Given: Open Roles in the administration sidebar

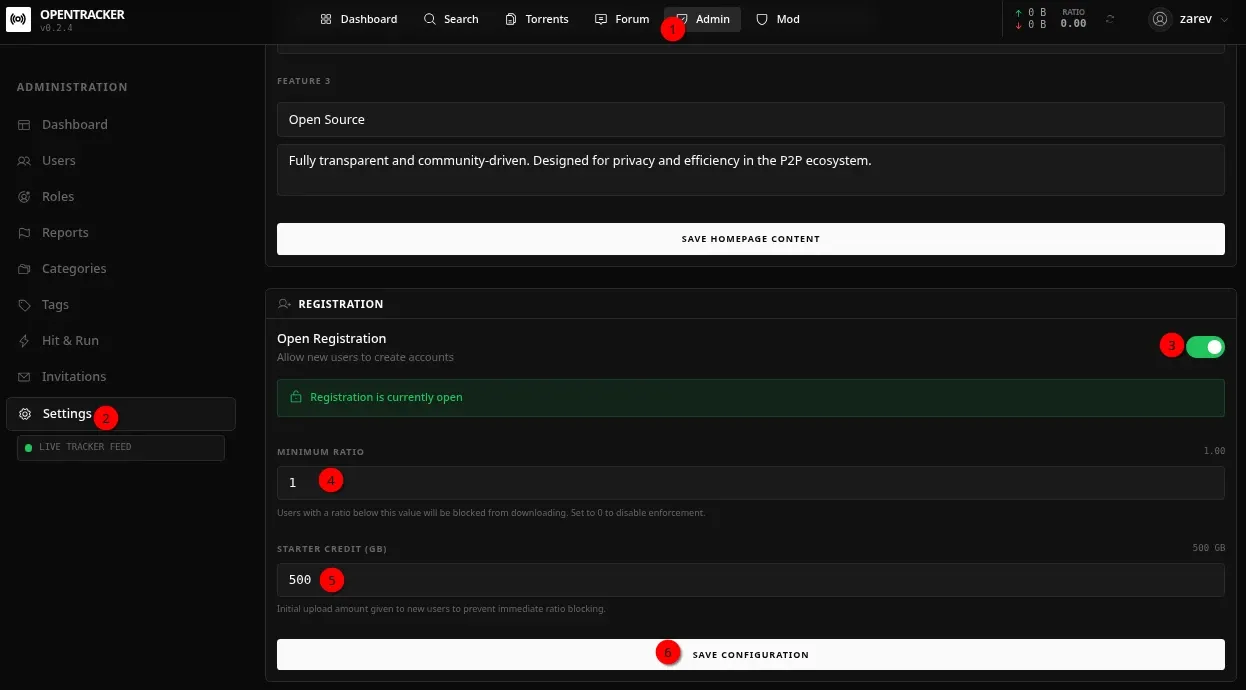Looking at the screenshot, I should (x=58, y=197).
